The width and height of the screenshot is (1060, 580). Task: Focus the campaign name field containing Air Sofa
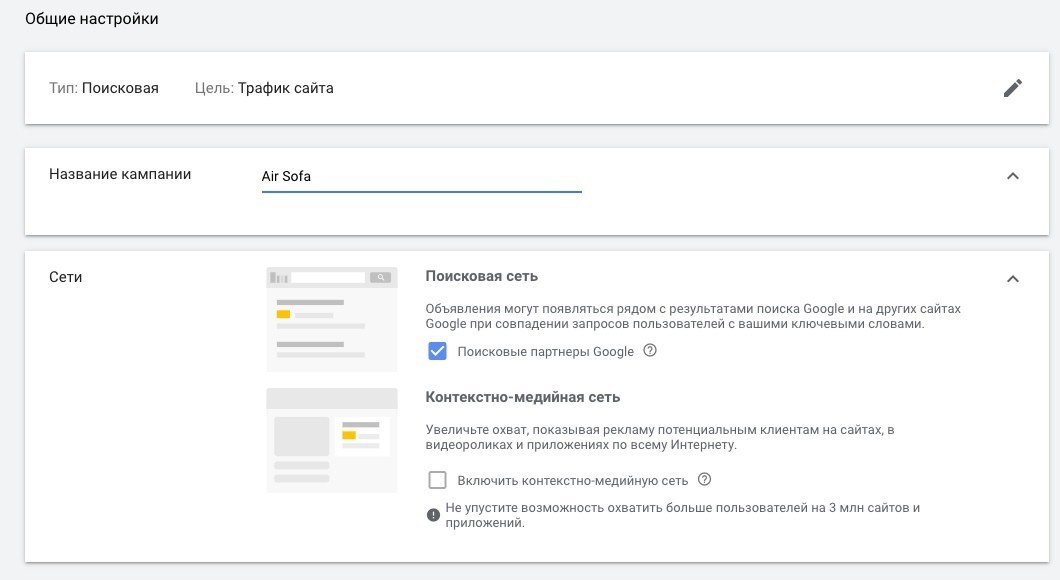(421, 177)
